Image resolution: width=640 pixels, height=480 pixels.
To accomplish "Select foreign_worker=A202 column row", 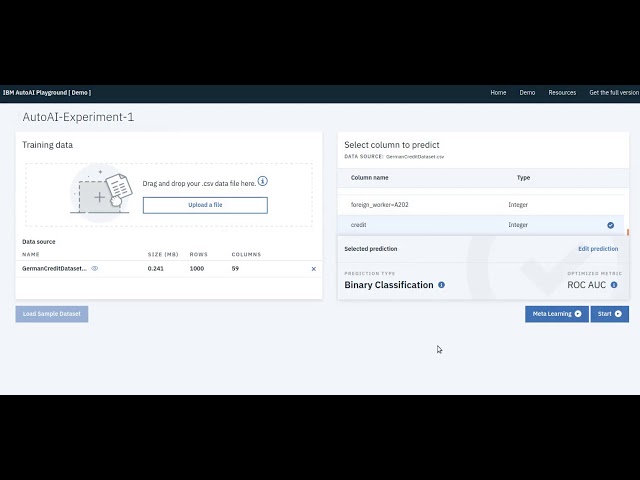I will pos(480,204).
